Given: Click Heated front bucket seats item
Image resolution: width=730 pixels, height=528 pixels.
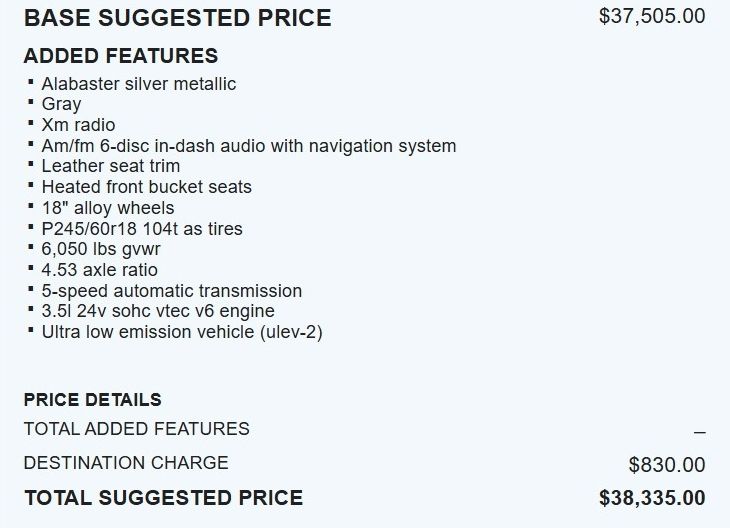Looking at the screenshot, I should 146,187.
